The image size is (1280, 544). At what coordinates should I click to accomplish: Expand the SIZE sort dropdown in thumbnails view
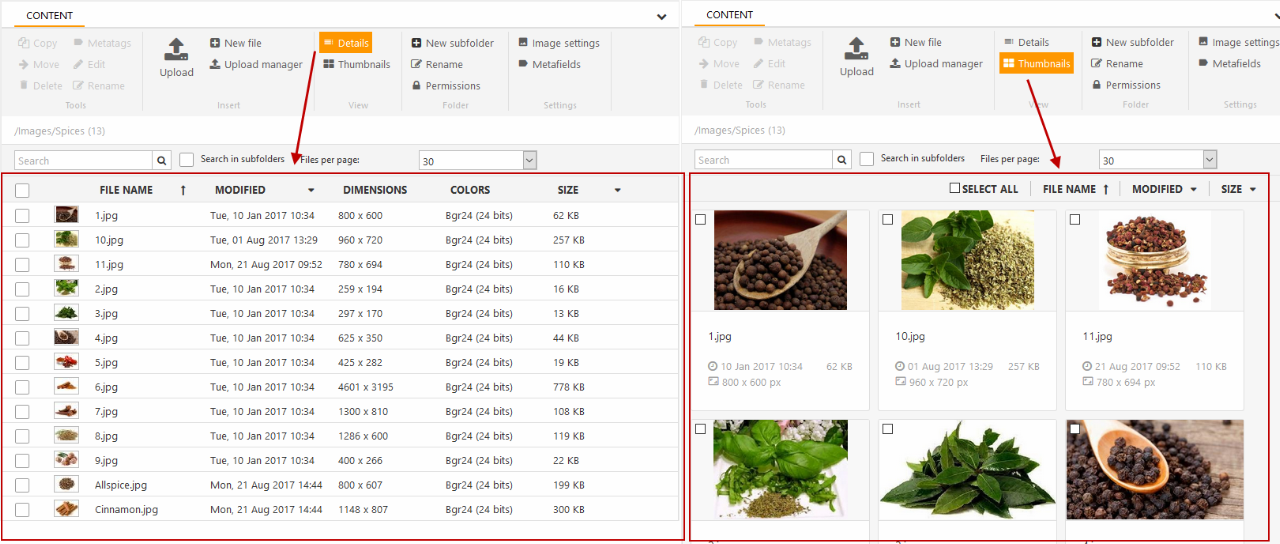pyautogui.click(x=1252, y=189)
